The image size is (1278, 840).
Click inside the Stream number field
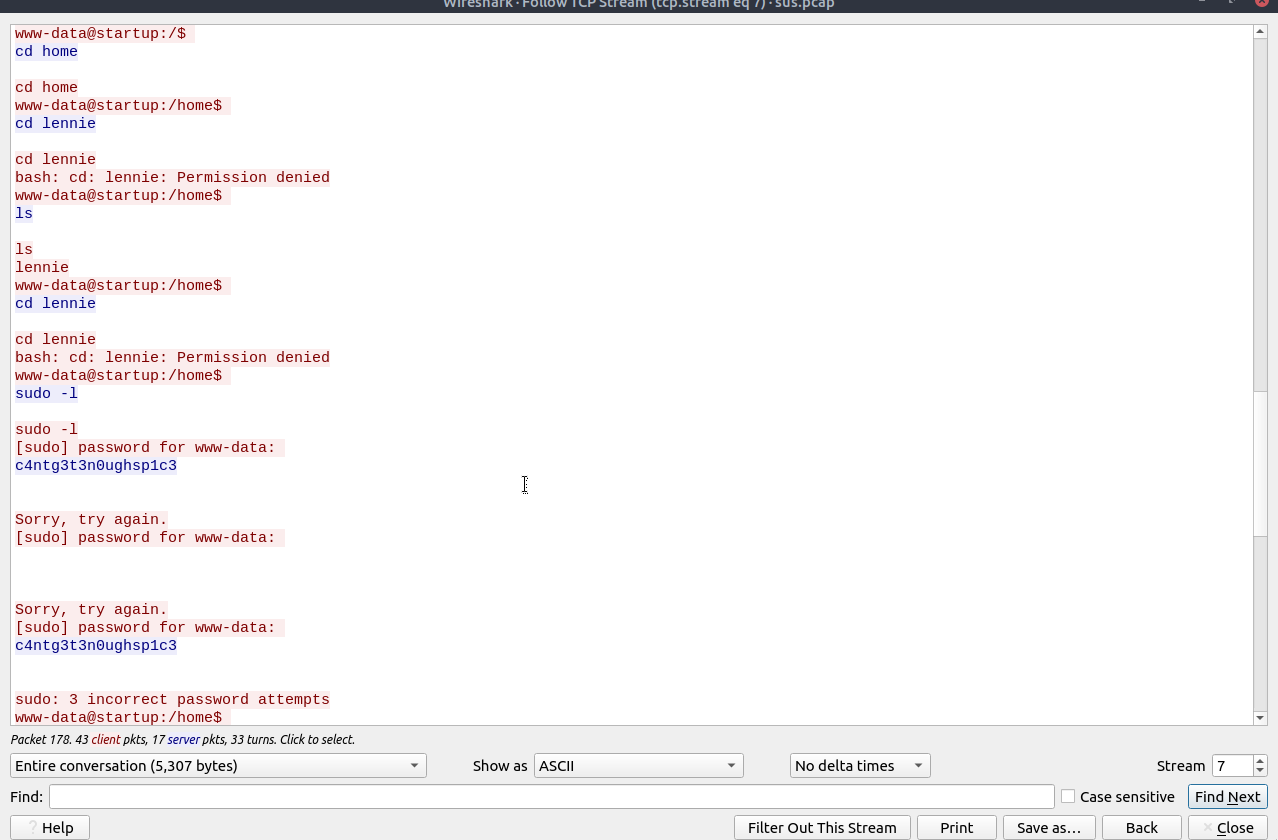1231,765
